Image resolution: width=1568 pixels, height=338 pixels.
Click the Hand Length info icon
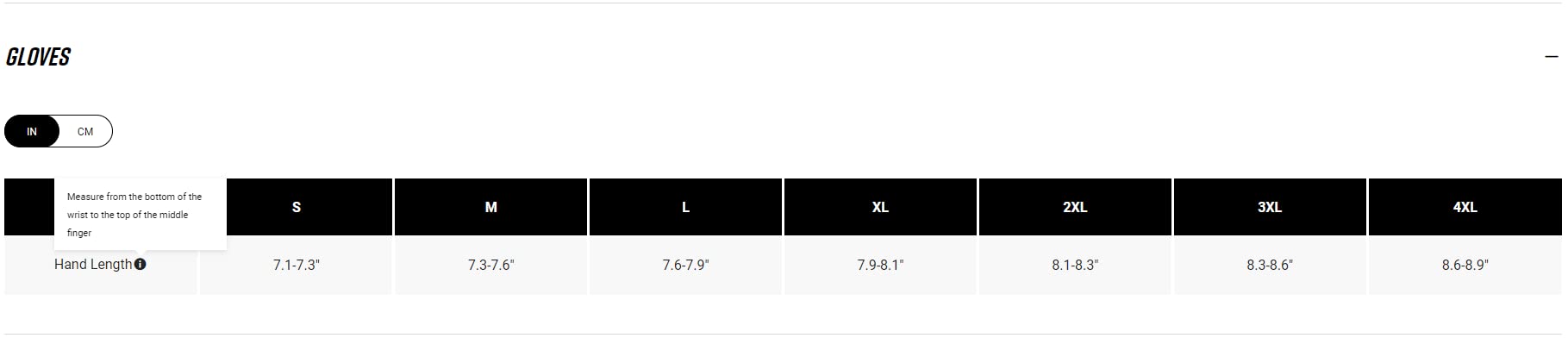pyautogui.click(x=141, y=265)
